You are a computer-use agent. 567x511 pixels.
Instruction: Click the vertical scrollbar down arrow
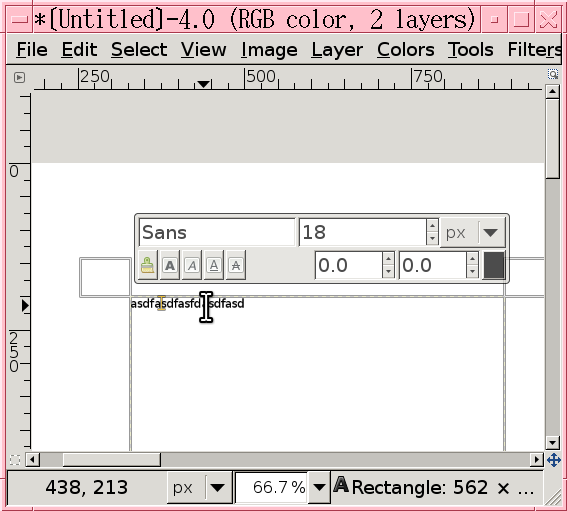click(x=552, y=442)
